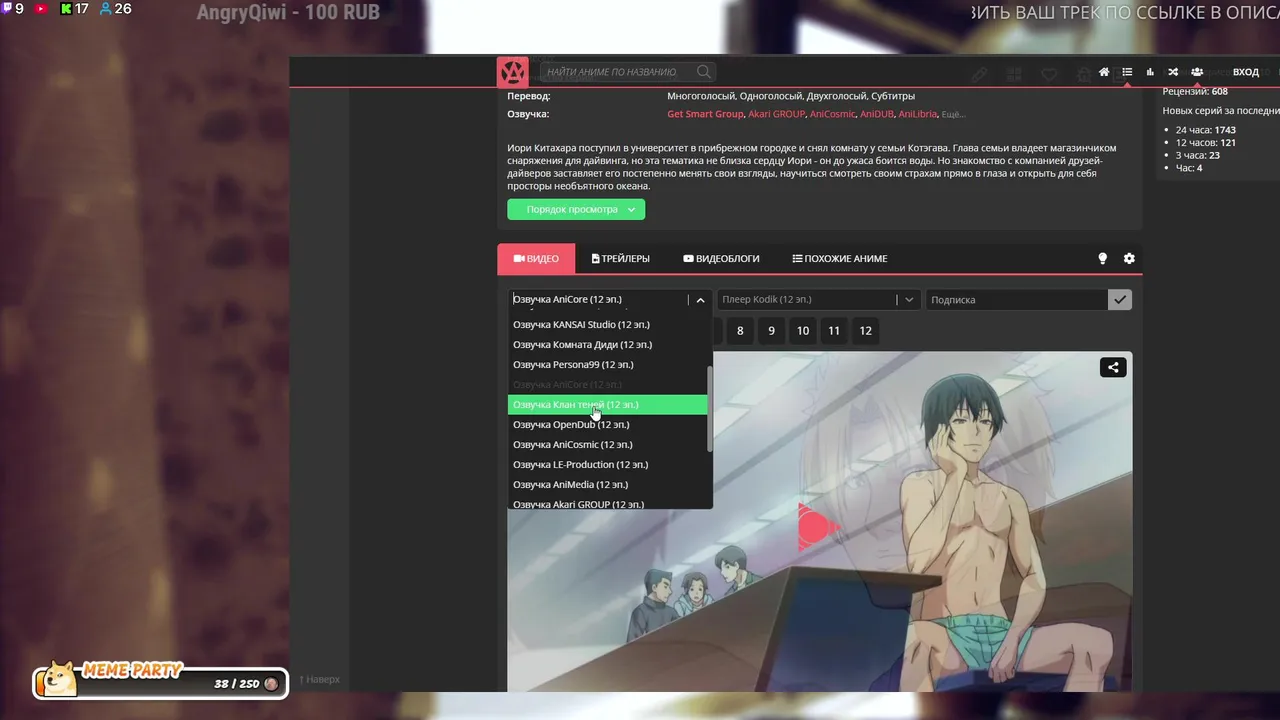The image size is (1280, 720).
Task: Open the statistics bar chart icon
Action: 1150,72
